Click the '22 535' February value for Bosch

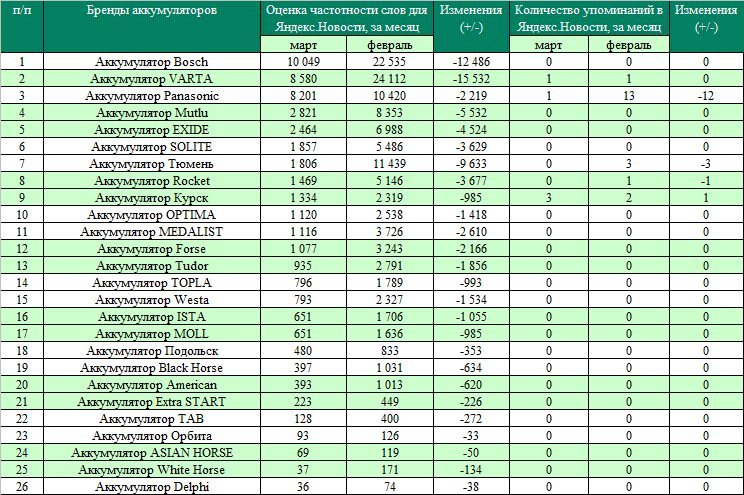click(390, 62)
